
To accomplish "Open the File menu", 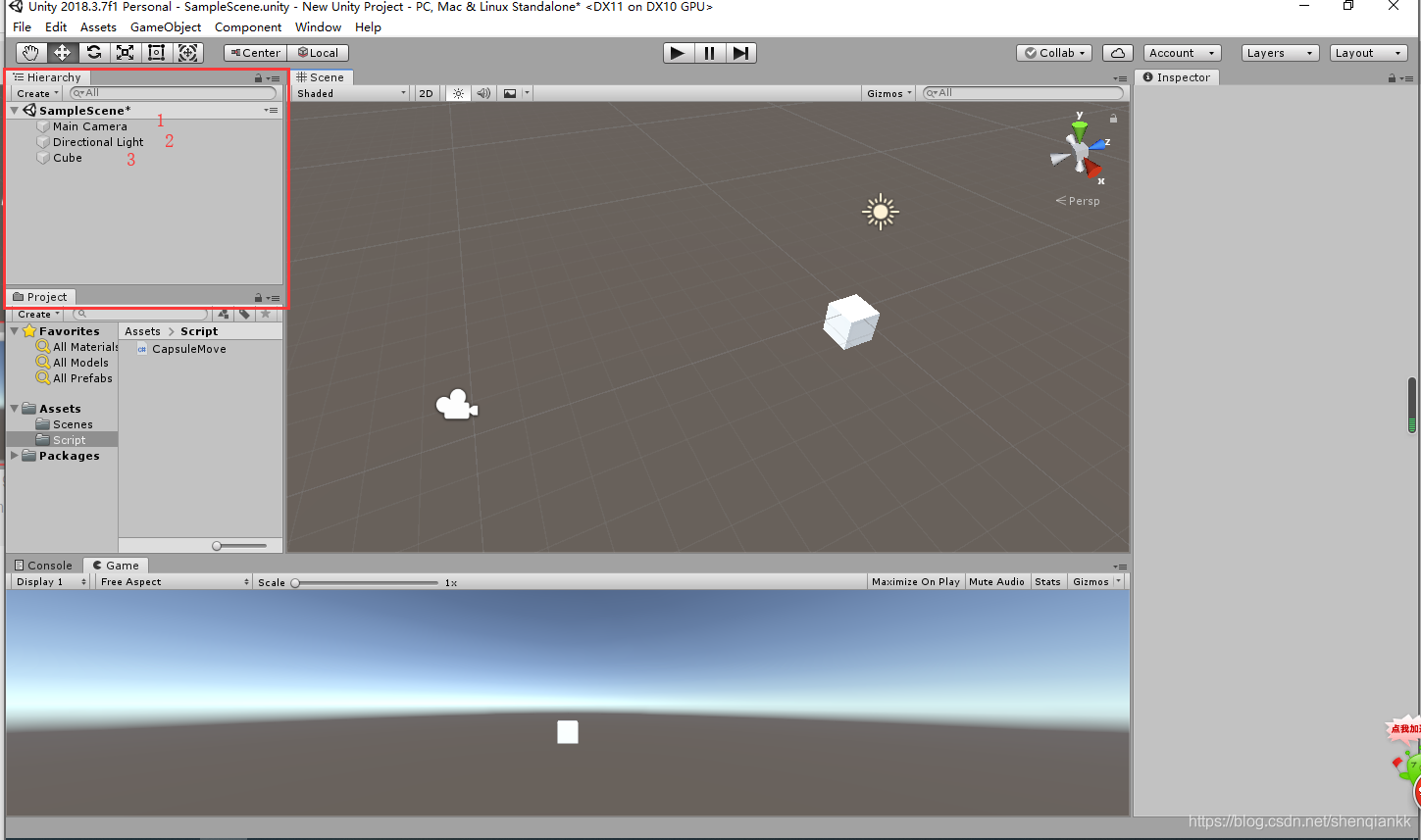I will (22, 27).
